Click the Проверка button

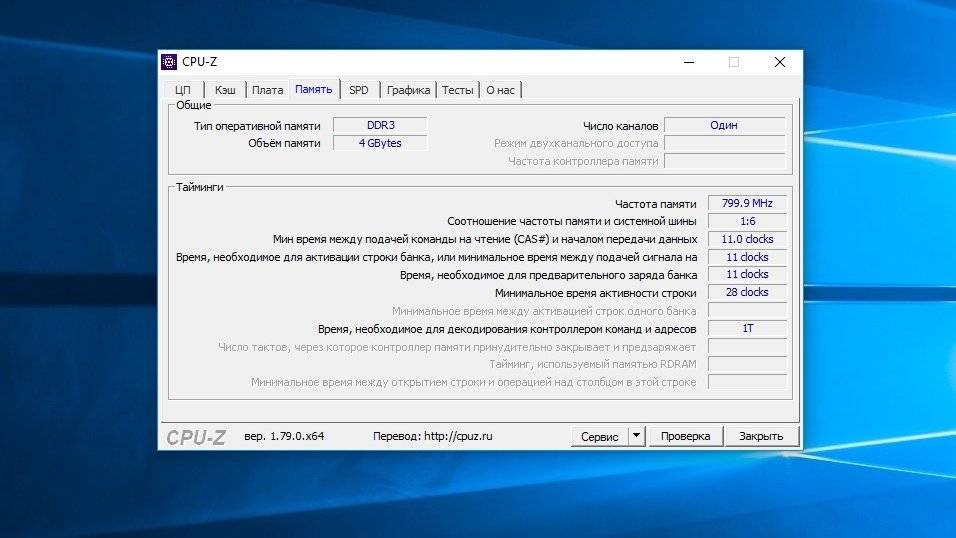tap(685, 436)
